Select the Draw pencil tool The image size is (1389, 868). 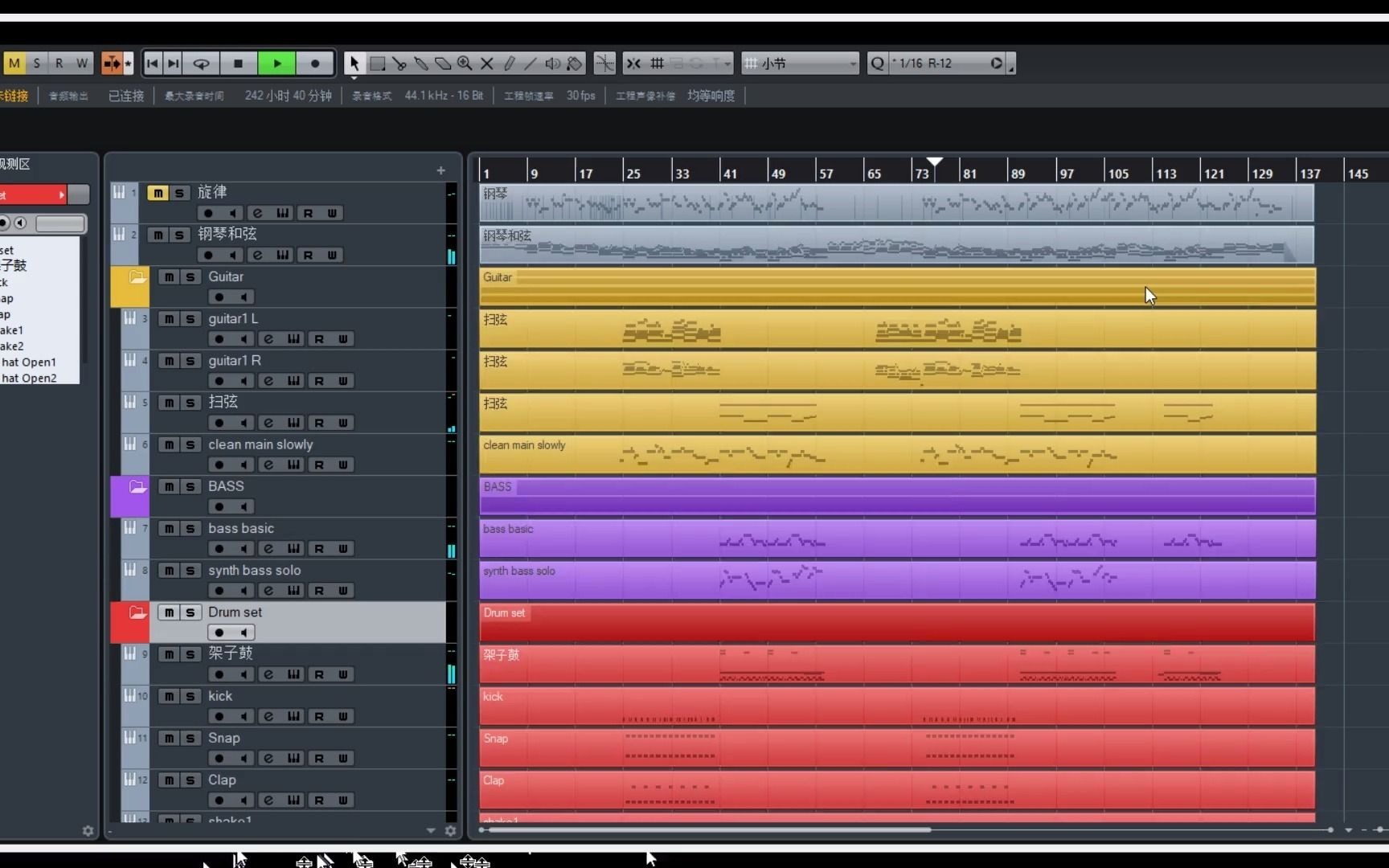[509, 63]
